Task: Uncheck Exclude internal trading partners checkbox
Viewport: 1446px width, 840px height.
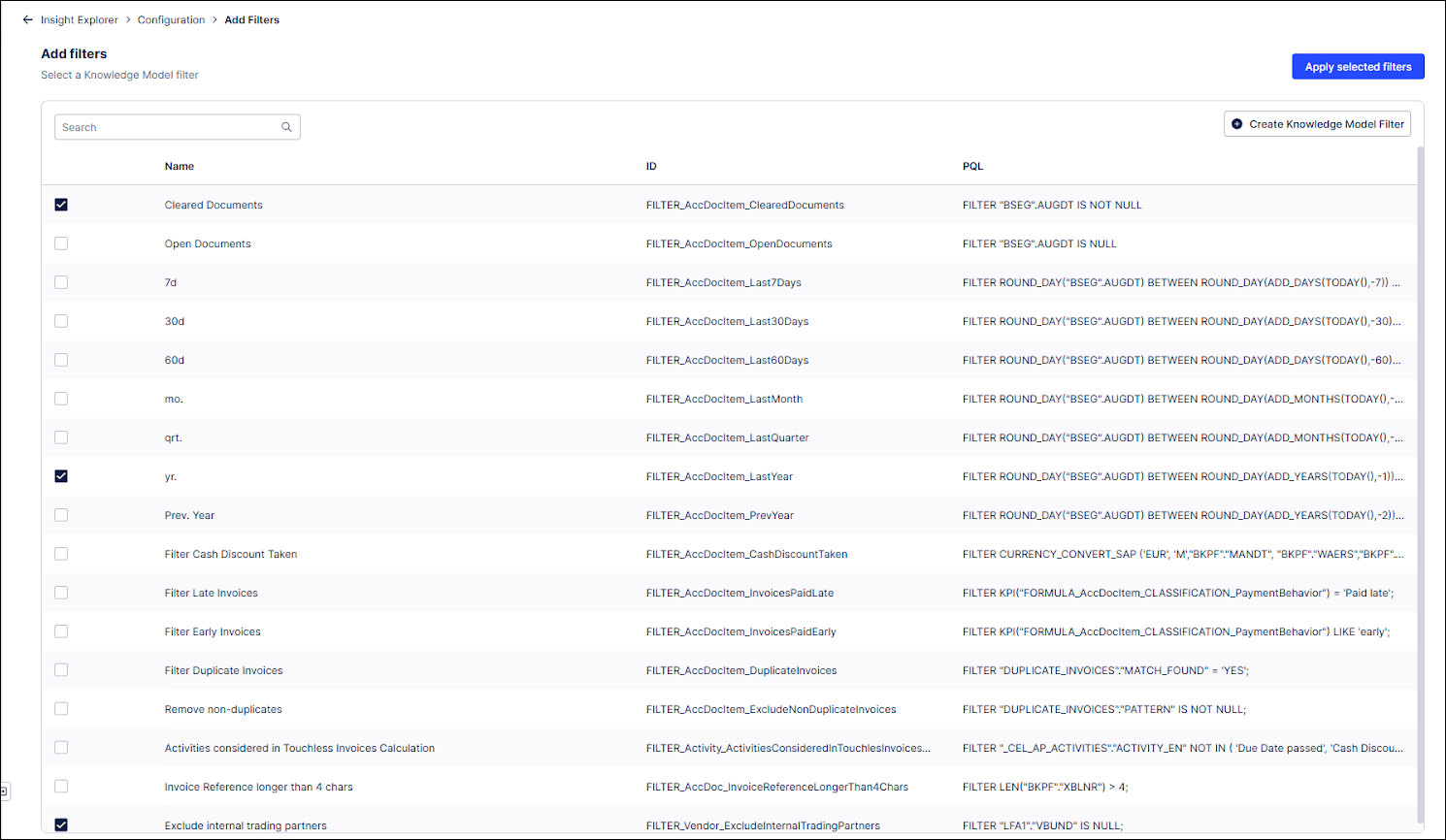Action: pyautogui.click(x=61, y=825)
